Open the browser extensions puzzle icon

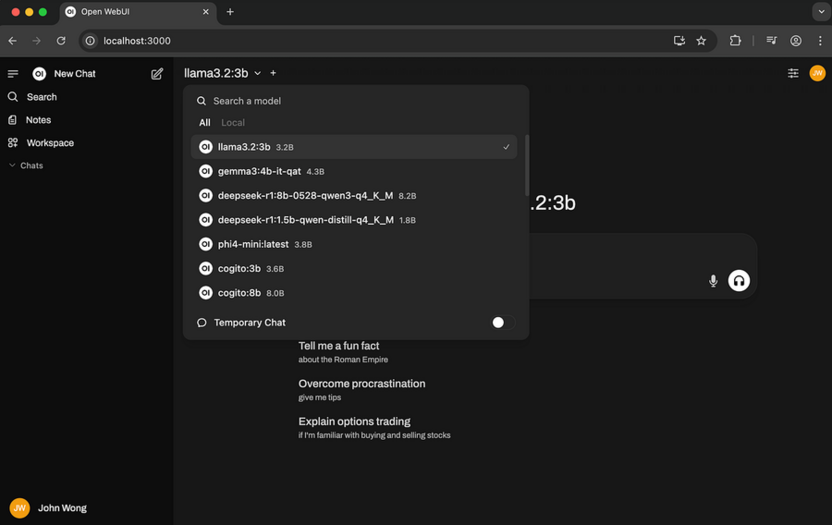[735, 40]
